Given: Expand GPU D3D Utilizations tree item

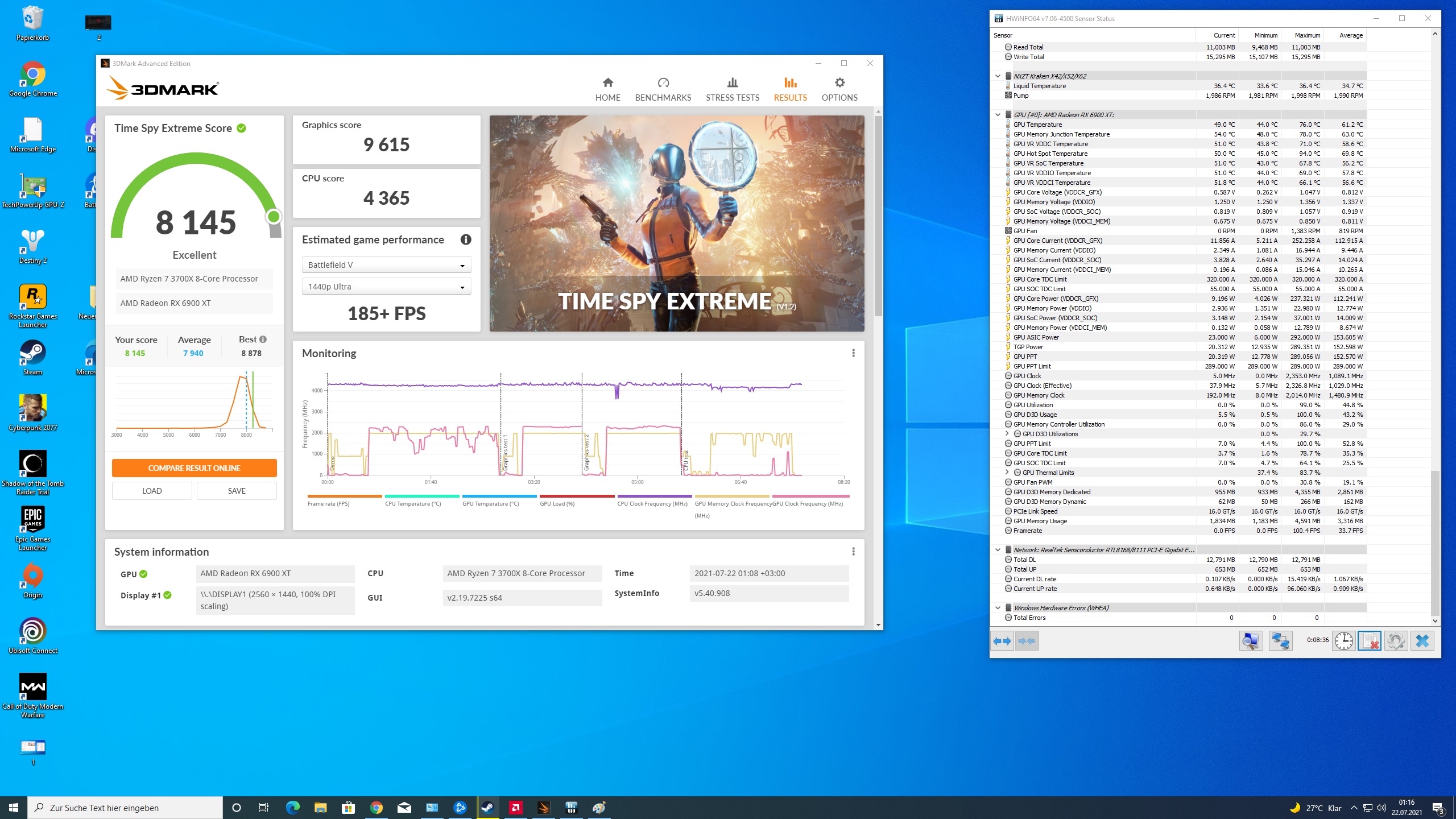Looking at the screenshot, I should tap(1007, 434).
